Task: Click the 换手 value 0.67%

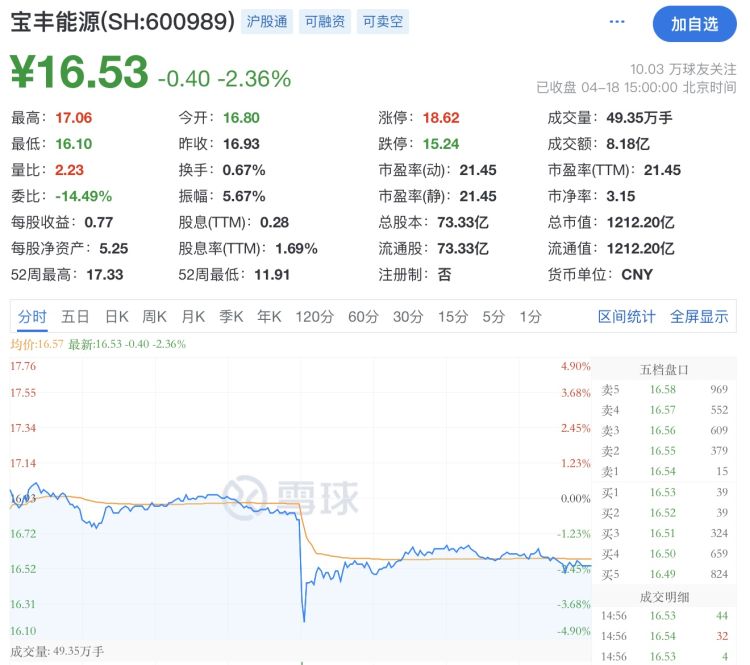Action: coord(244,170)
